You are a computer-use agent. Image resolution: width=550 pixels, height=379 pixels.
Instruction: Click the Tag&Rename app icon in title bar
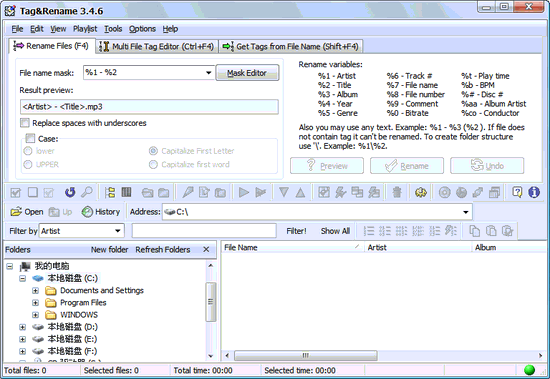[10, 11]
